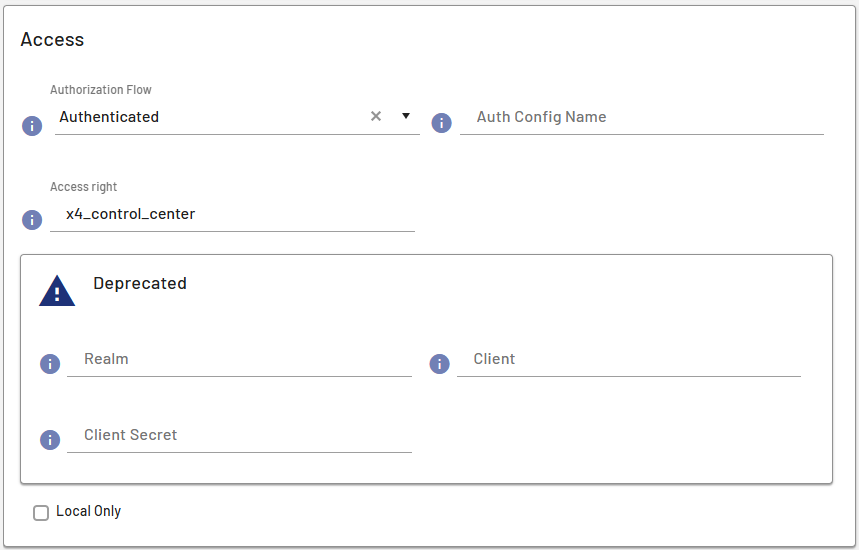Click the x4_control_center access right field
The image size is (859, 550).
232,214
